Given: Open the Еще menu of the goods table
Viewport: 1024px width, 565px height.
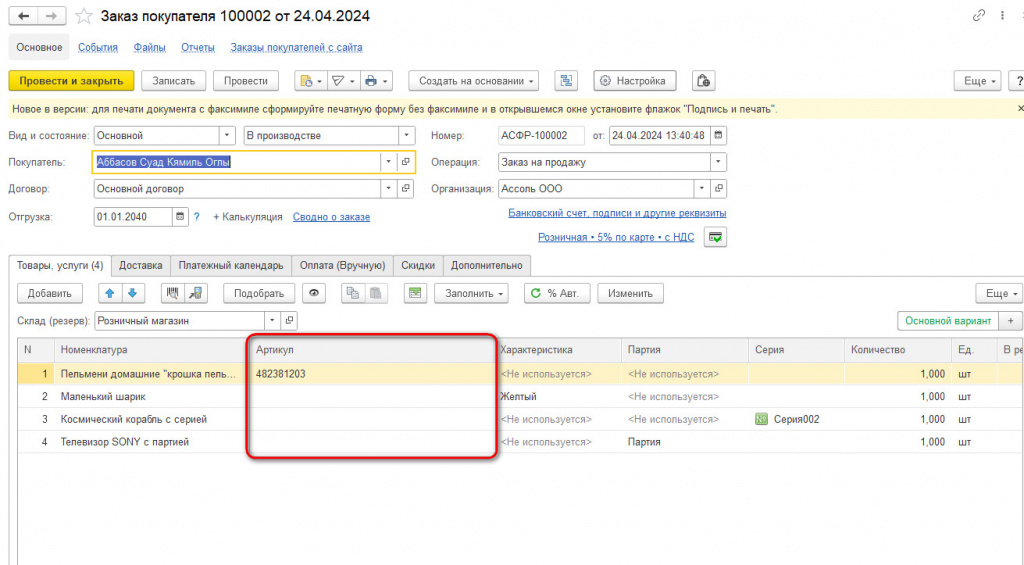Looking at the screenshot, I should pos(999,293).
